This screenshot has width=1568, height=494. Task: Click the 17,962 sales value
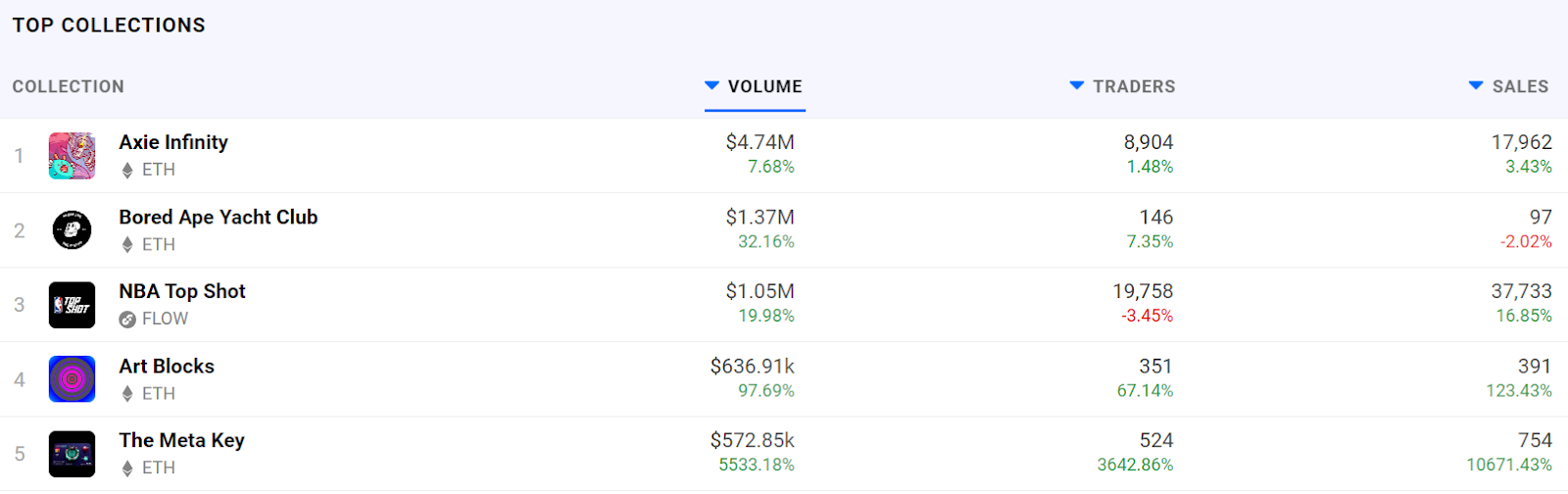pyautogui.click(x=1522, y=142)
